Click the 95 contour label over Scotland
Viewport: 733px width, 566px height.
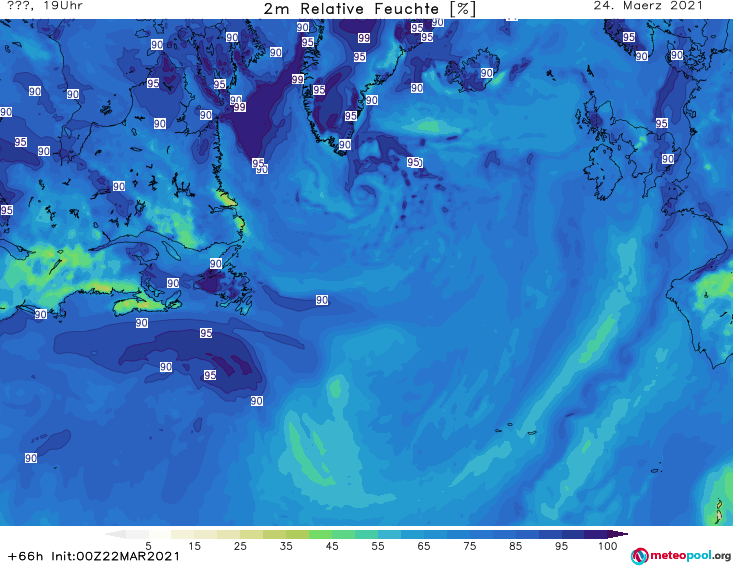coord(661,123)
